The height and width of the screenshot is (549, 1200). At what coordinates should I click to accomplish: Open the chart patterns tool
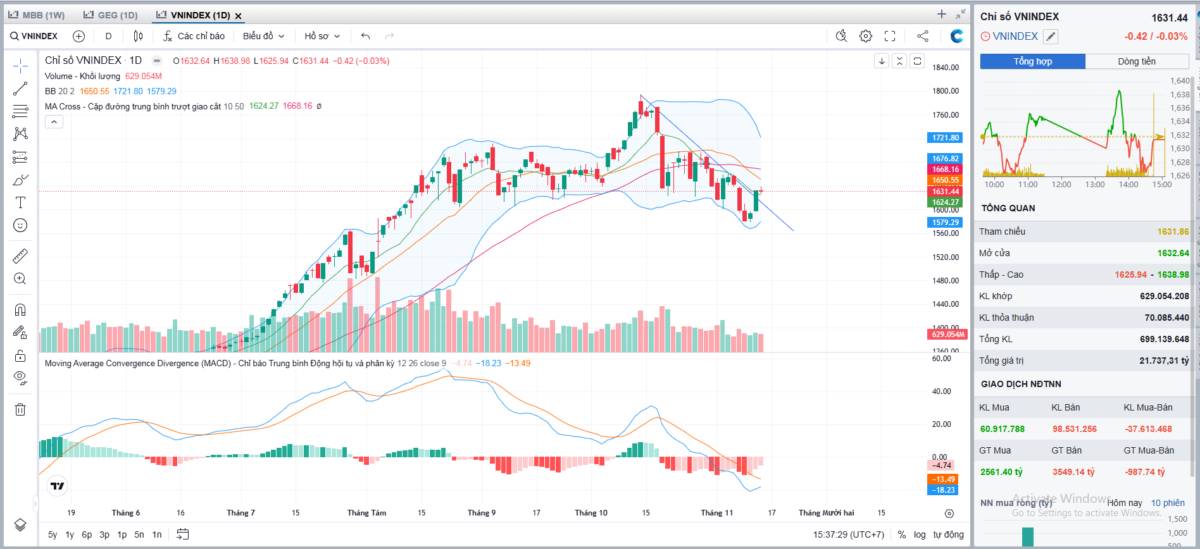[20, 133]
